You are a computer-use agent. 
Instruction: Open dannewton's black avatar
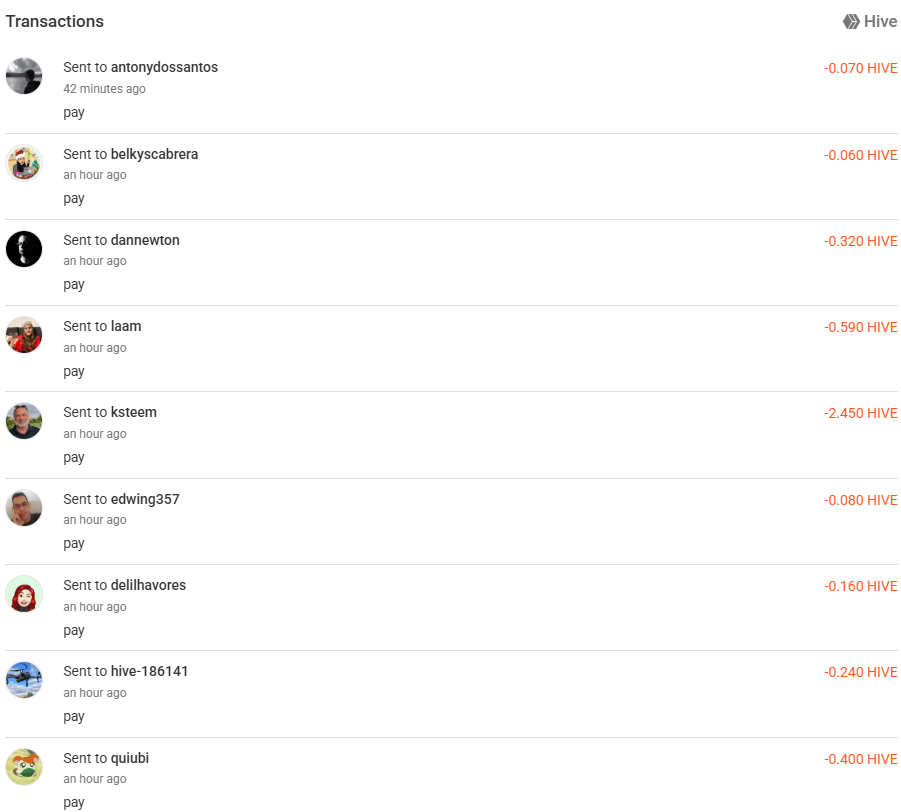click(24, 249)
